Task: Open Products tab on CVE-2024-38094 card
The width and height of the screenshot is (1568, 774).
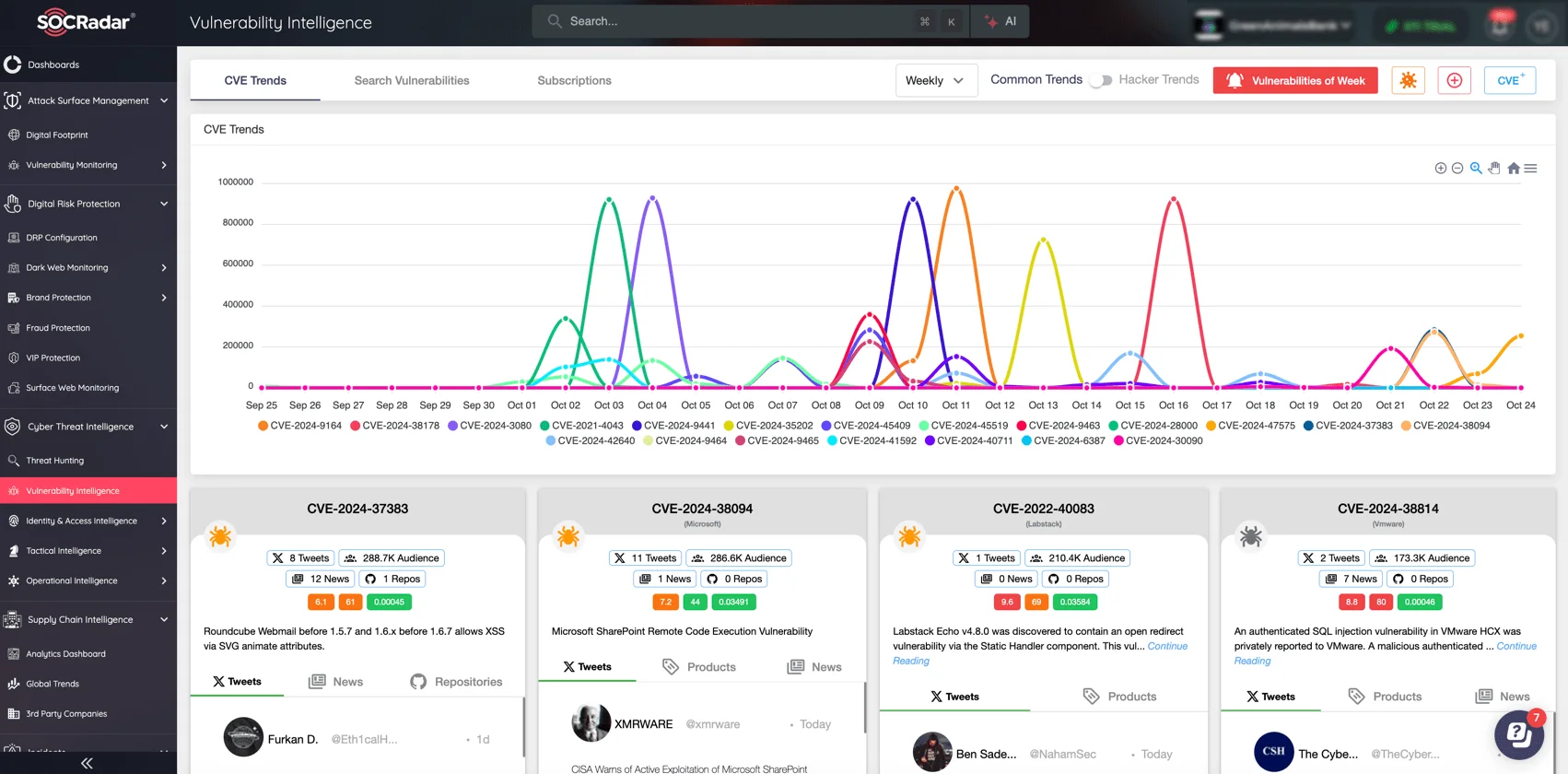Action: point(699,666)
